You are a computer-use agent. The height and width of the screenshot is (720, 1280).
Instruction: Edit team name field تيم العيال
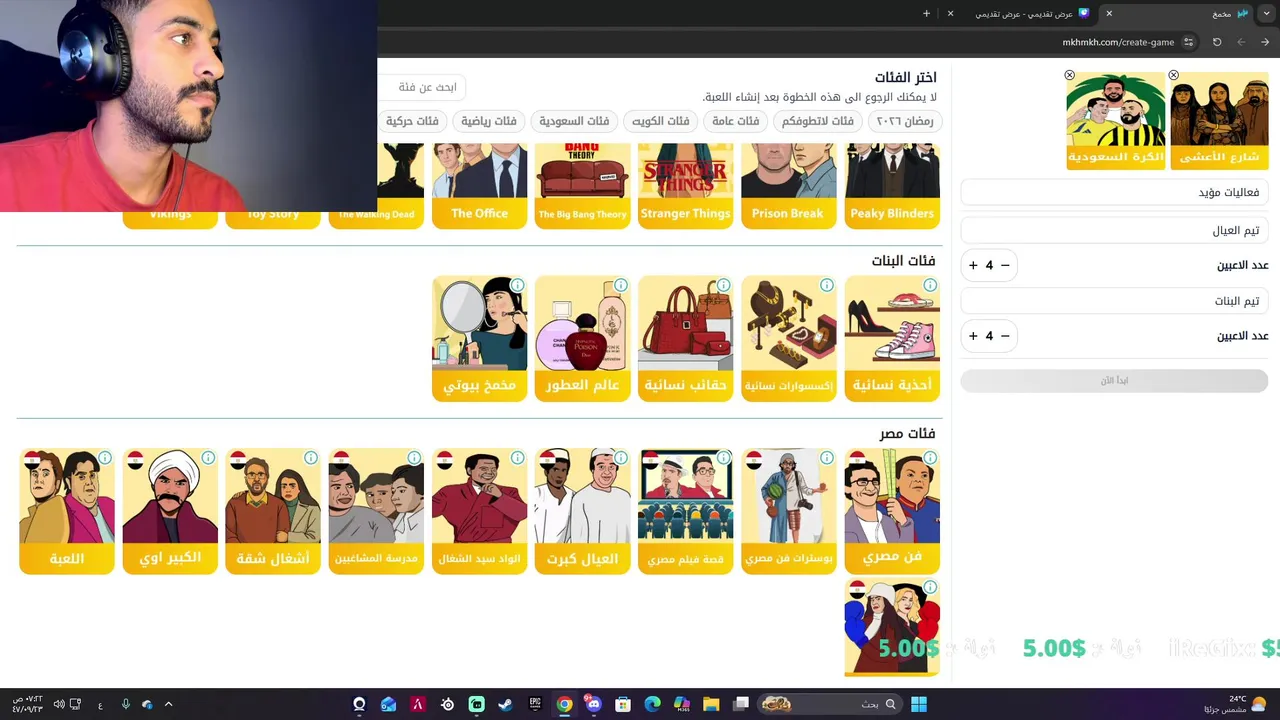[1114, 230]
